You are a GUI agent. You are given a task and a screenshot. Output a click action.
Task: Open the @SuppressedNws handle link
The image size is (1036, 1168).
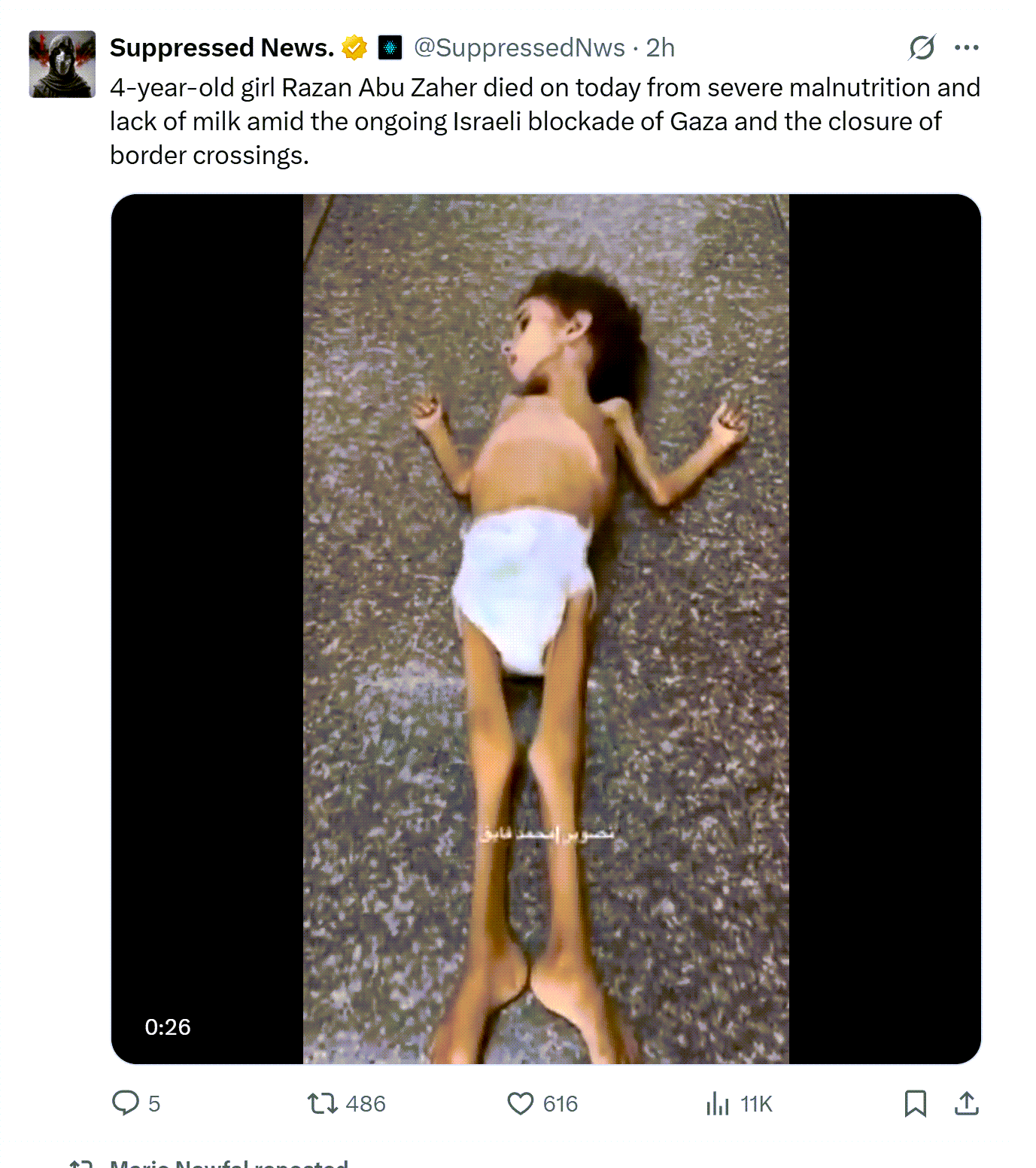520,47
